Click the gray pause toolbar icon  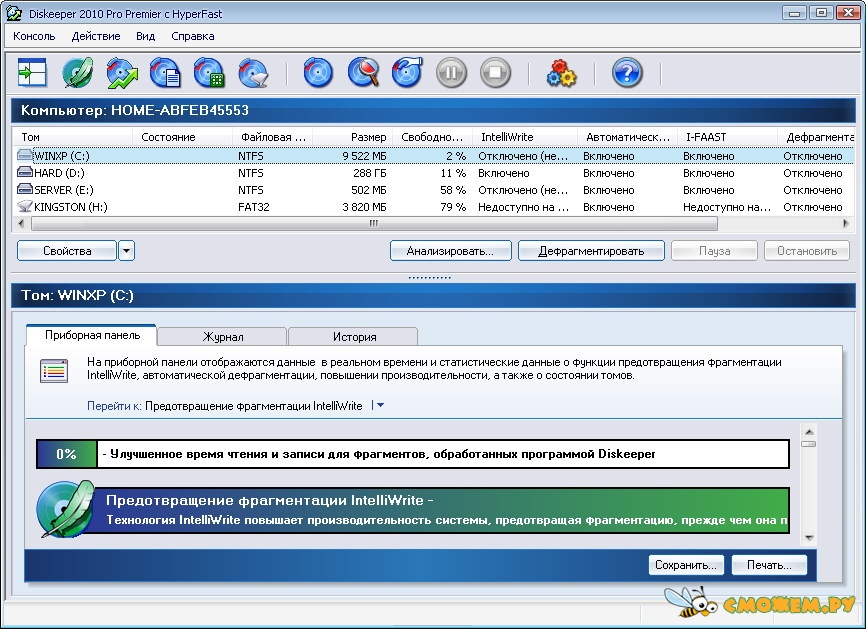(451, 72)
